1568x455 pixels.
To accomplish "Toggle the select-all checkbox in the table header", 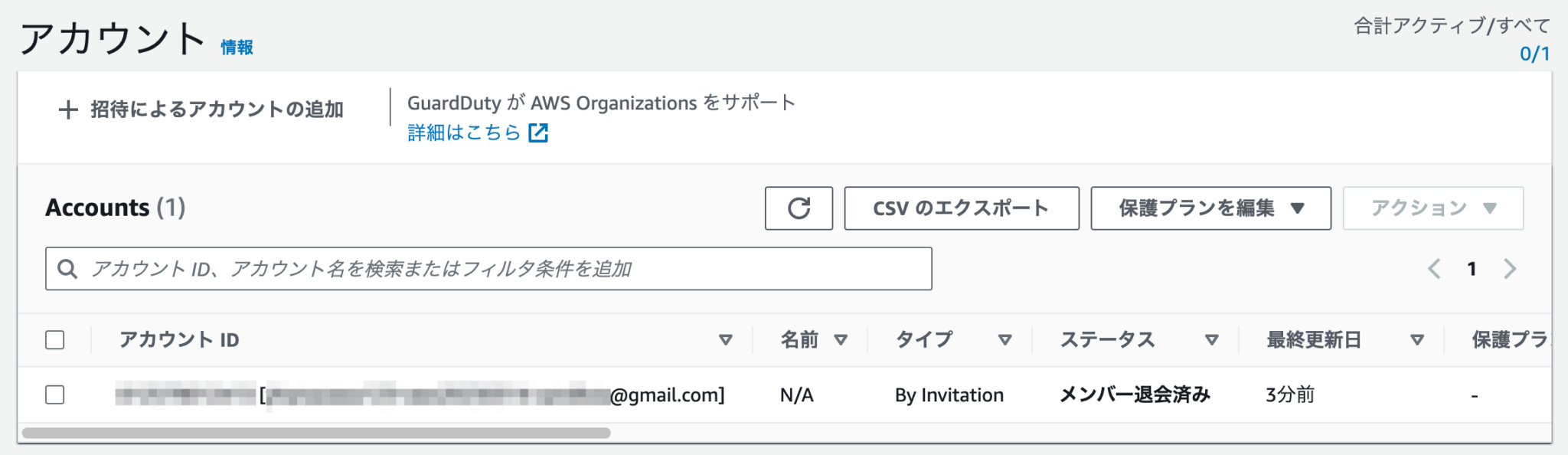I will [x=55, y=339].
